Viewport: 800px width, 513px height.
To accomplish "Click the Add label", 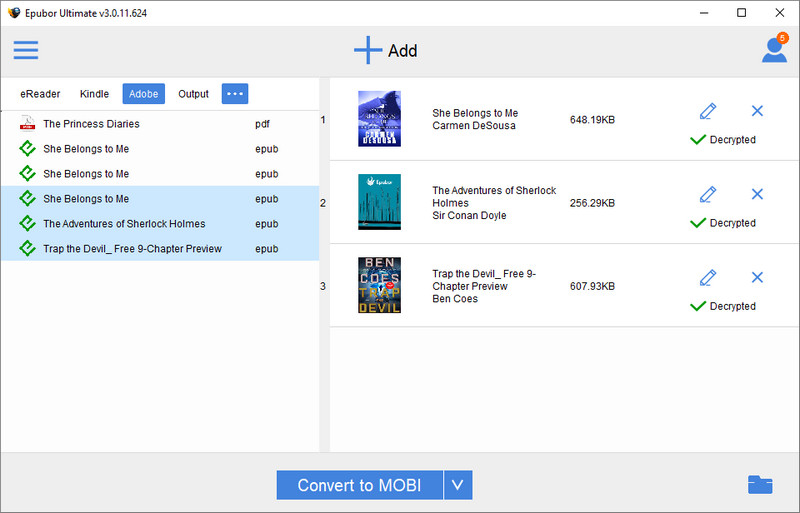I will coord(403,51).
